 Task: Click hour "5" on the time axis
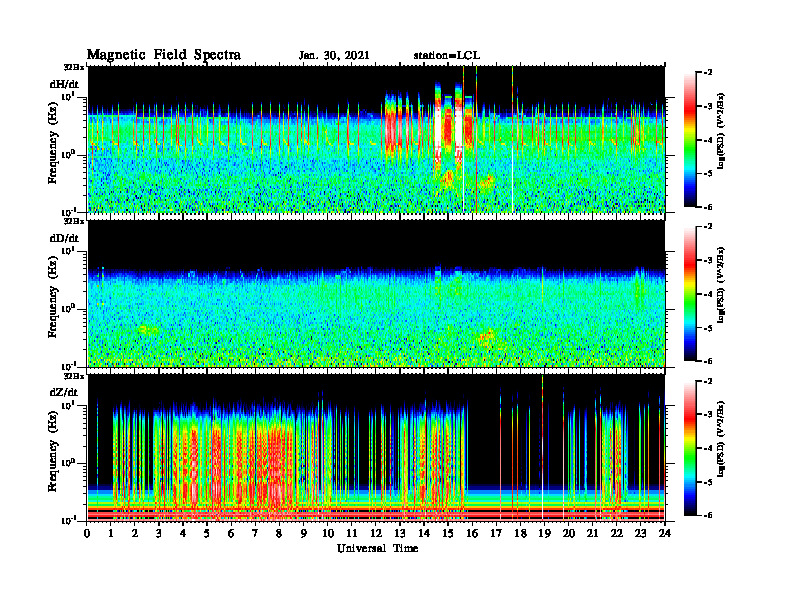click(x=207, y=533)
